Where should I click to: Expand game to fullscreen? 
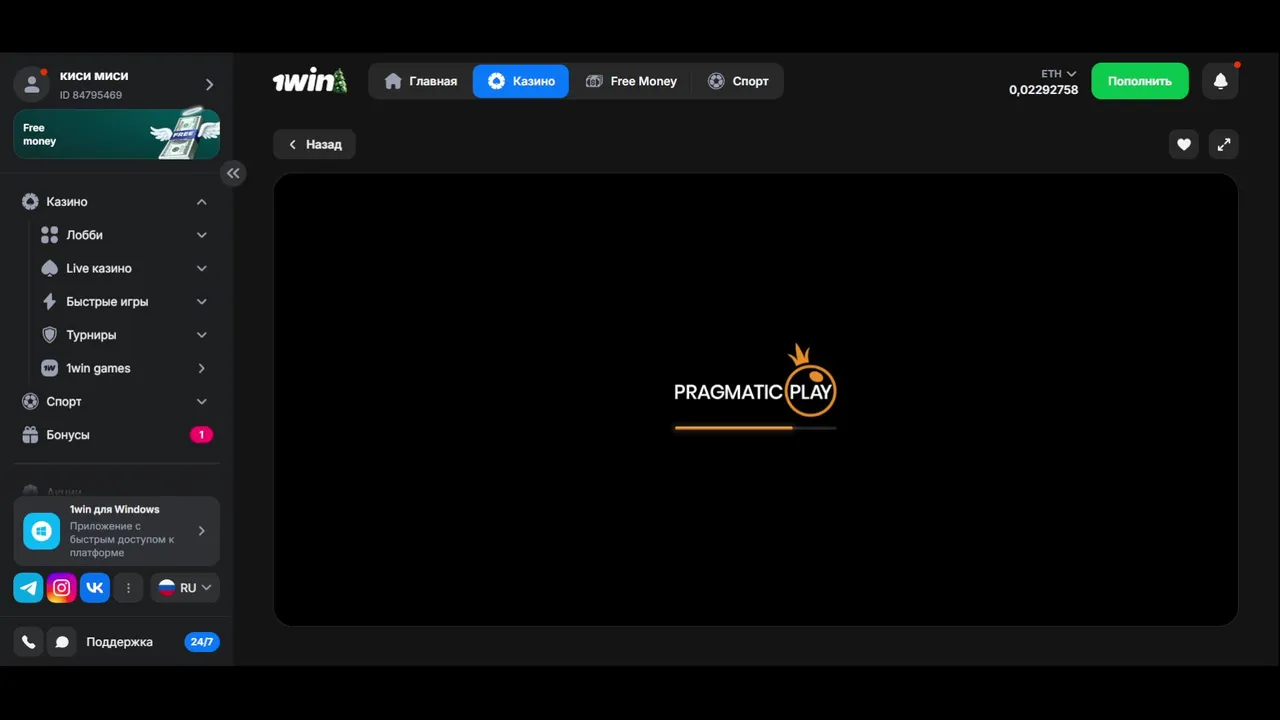click(x=1224, y=144)
